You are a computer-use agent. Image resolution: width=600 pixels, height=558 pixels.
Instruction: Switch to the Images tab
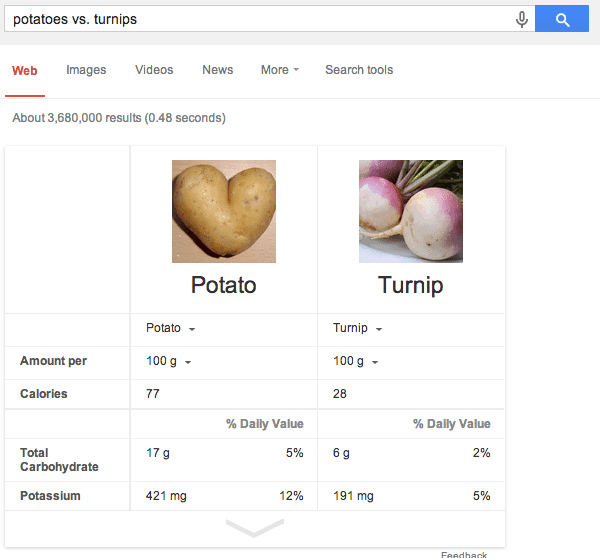point(86,70)
